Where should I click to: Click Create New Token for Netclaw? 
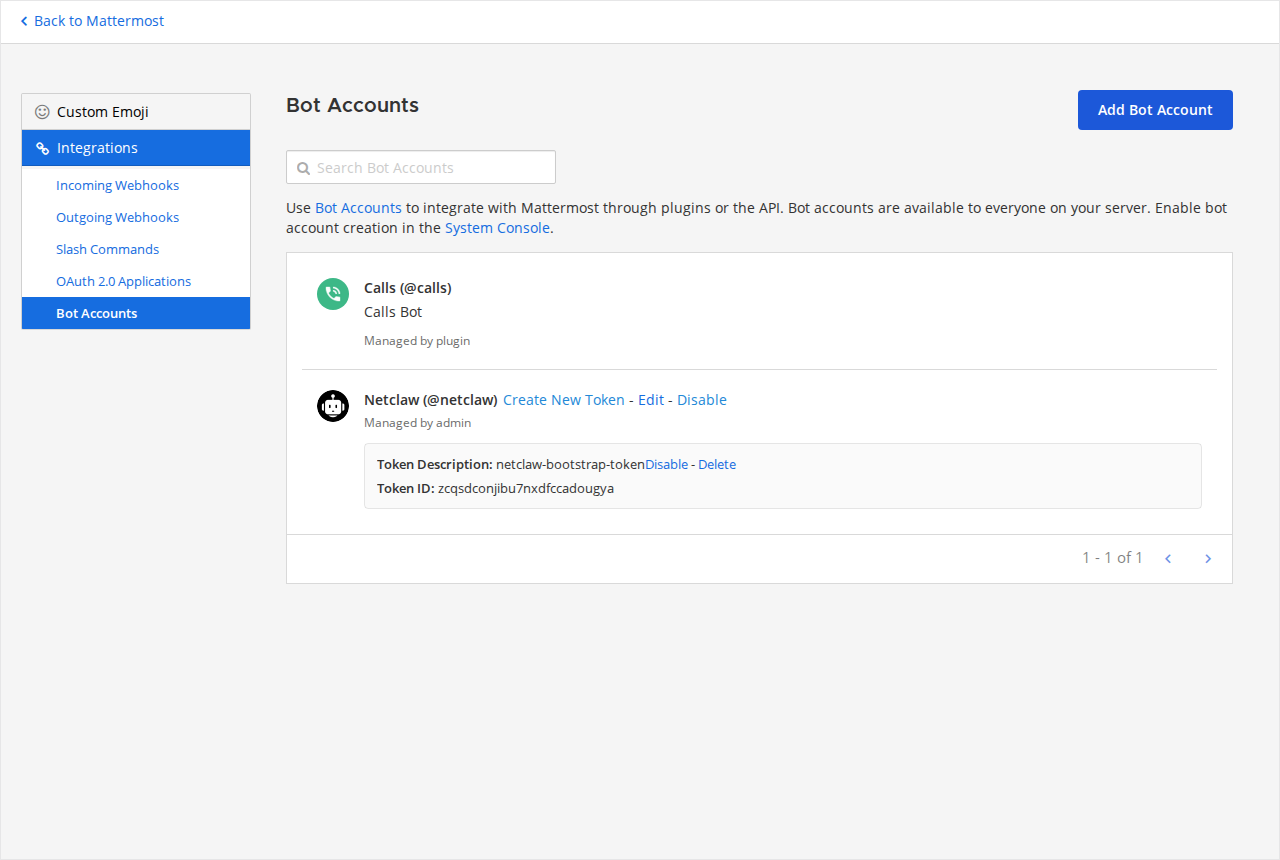pos(564,400)
